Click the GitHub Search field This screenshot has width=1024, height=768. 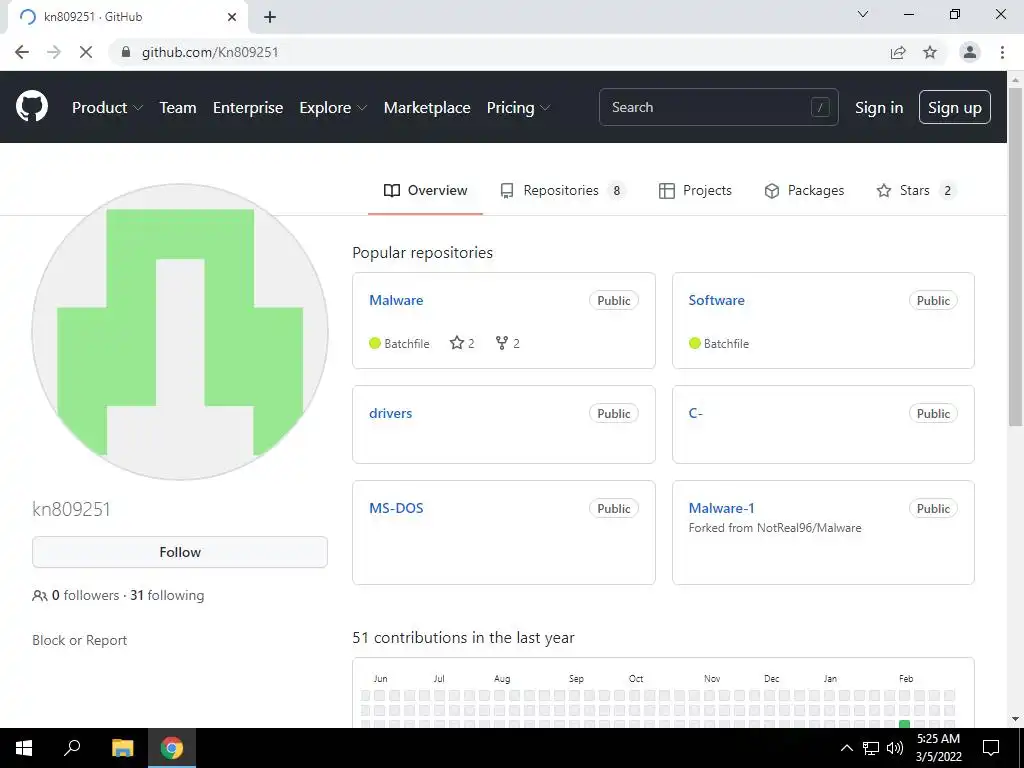coord(718,107)
